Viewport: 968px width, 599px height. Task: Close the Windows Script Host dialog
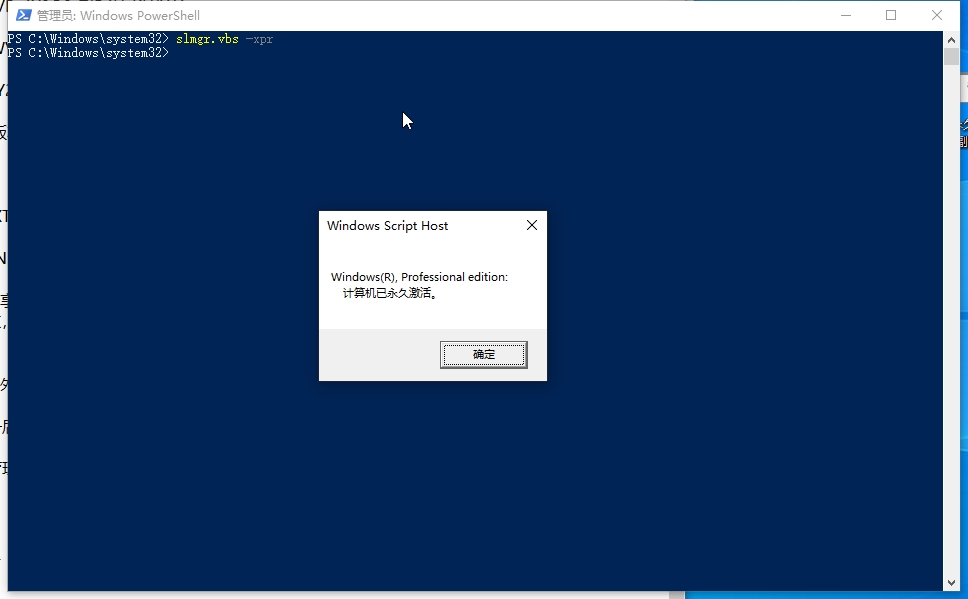click(x=532, y=225)
